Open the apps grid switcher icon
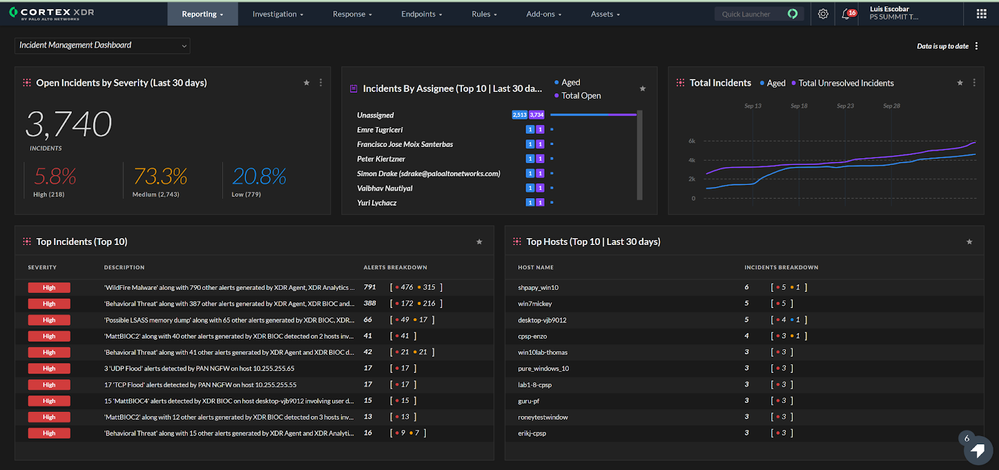This screenshot has width=999, height=470. point(979,14)
